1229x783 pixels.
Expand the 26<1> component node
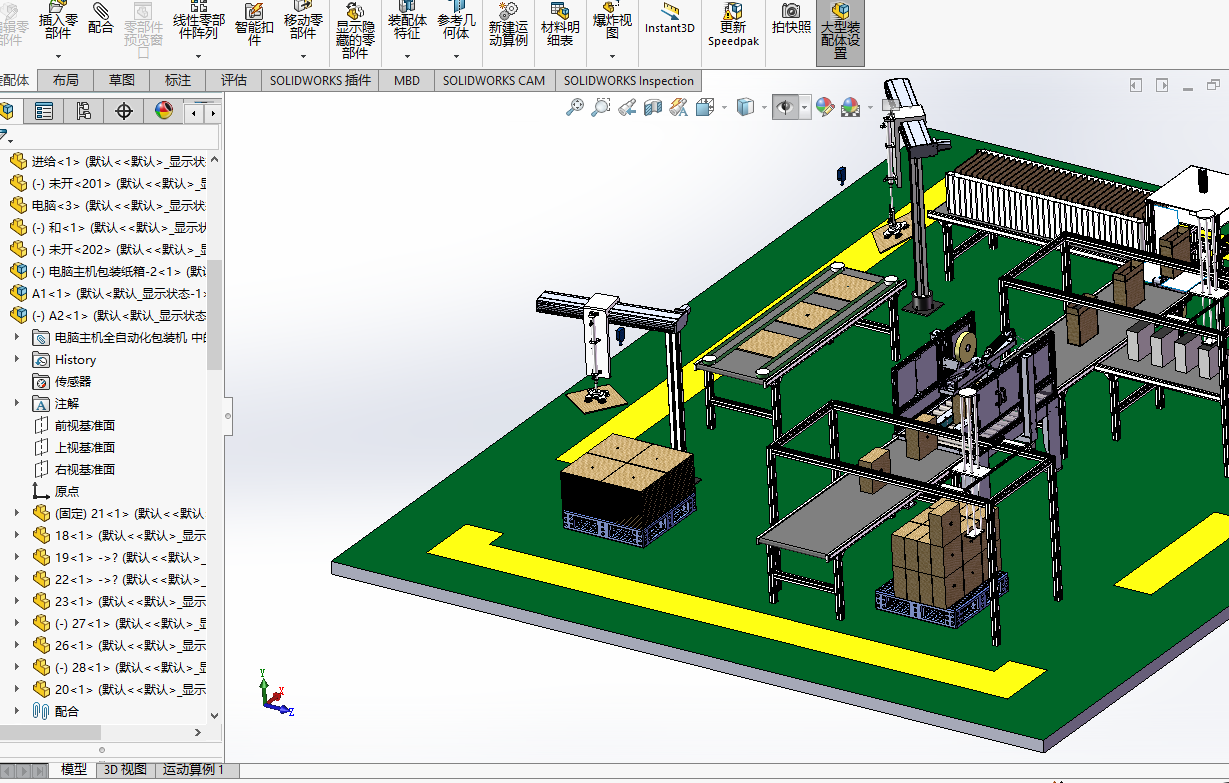[x=16, y=645]
